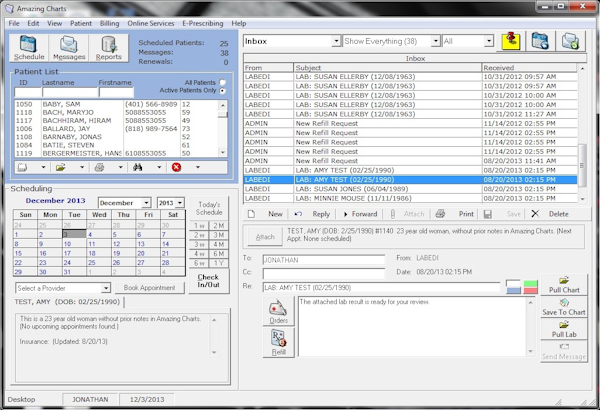This screenshot has height=410, width=600.
Task: Select the 1W schedule interval toggle
Action: click(200, 225)
